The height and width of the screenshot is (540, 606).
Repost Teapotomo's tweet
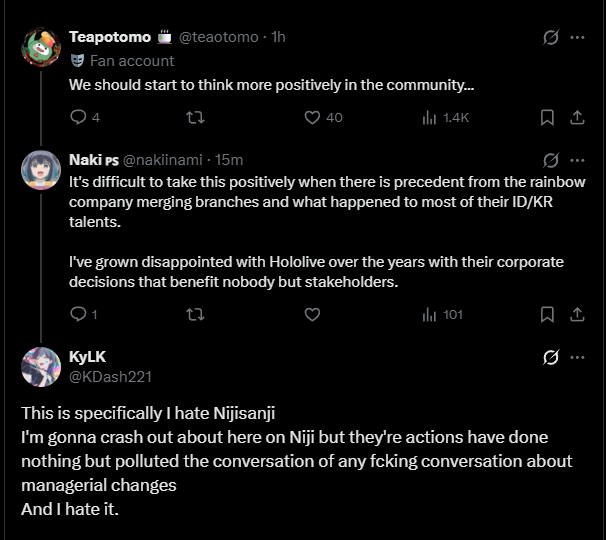coord(195,117)
